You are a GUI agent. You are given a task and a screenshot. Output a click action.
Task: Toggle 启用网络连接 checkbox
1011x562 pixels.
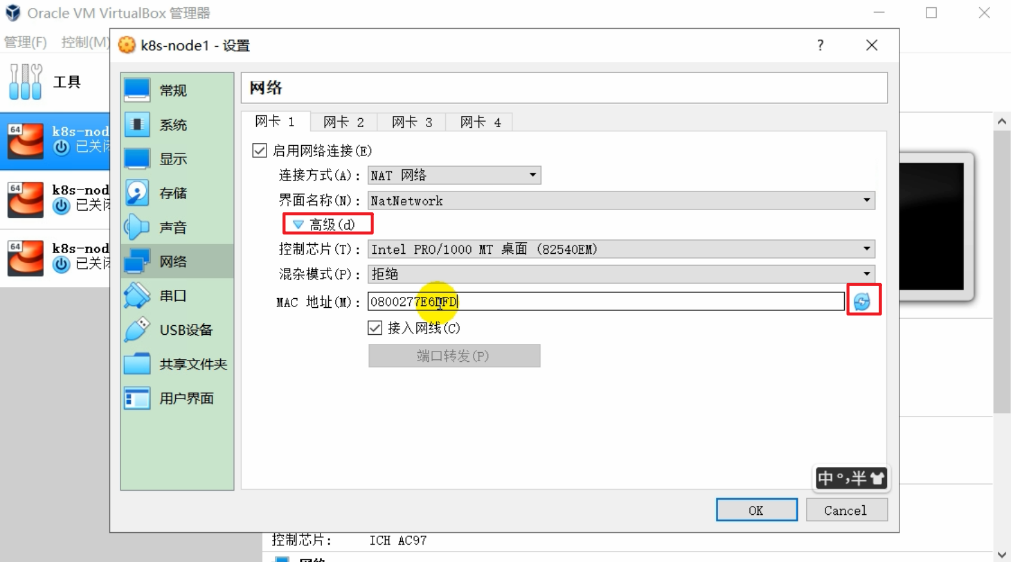tap(259, 151)
